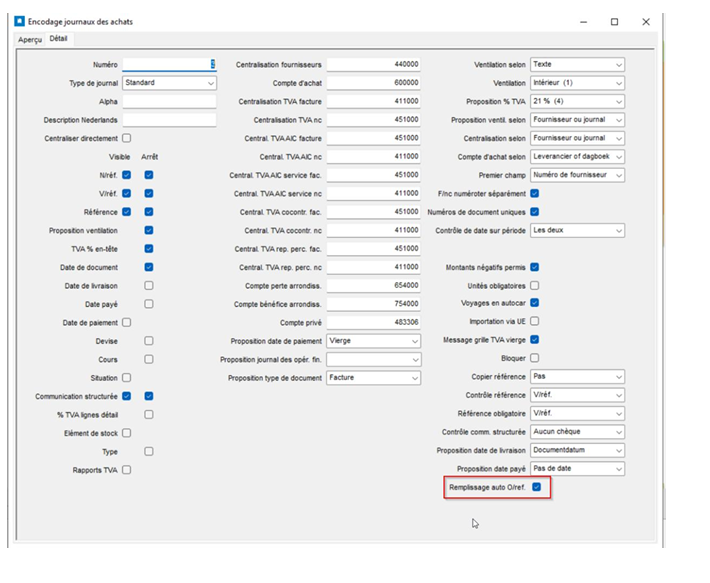
Task: Open Proposition date payé dropdown
Action: (x=577, y=468)
